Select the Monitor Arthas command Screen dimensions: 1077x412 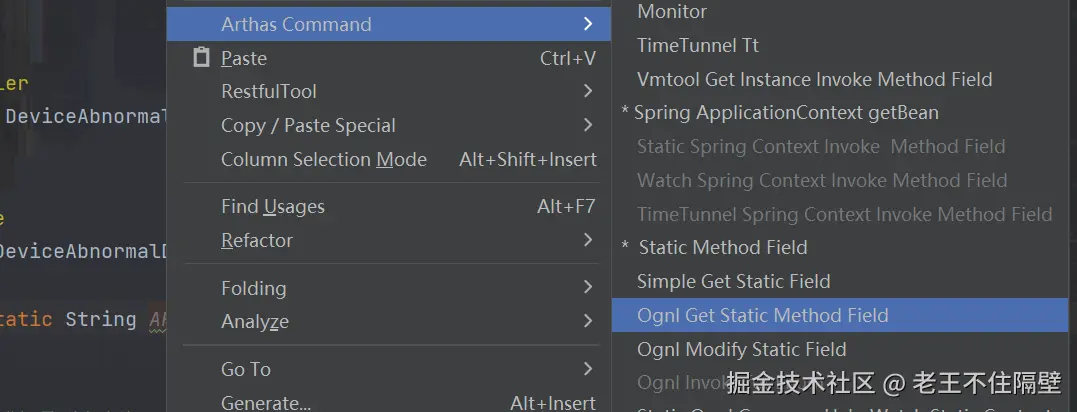coord(672,12)
